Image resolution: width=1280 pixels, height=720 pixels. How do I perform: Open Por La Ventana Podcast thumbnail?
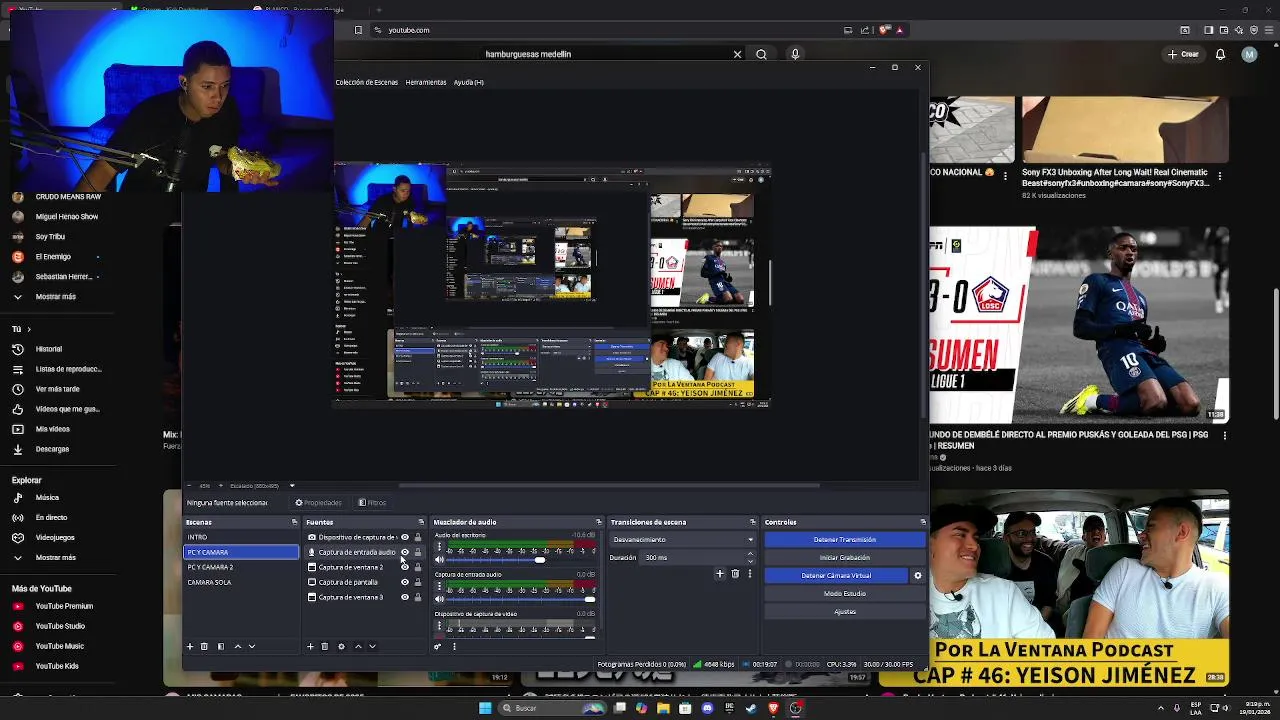[x=1080, y=587]
